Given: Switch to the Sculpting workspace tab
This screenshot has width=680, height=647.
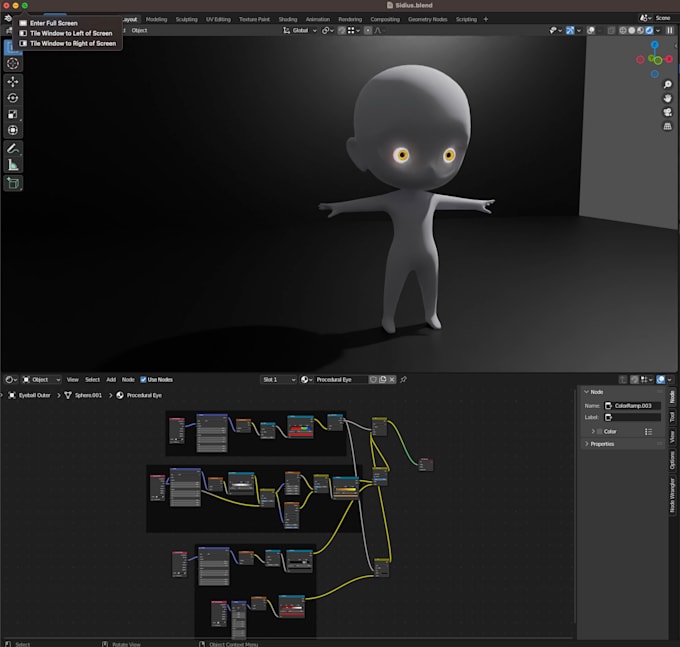Looking at the screenshot, I should point(187,19).
